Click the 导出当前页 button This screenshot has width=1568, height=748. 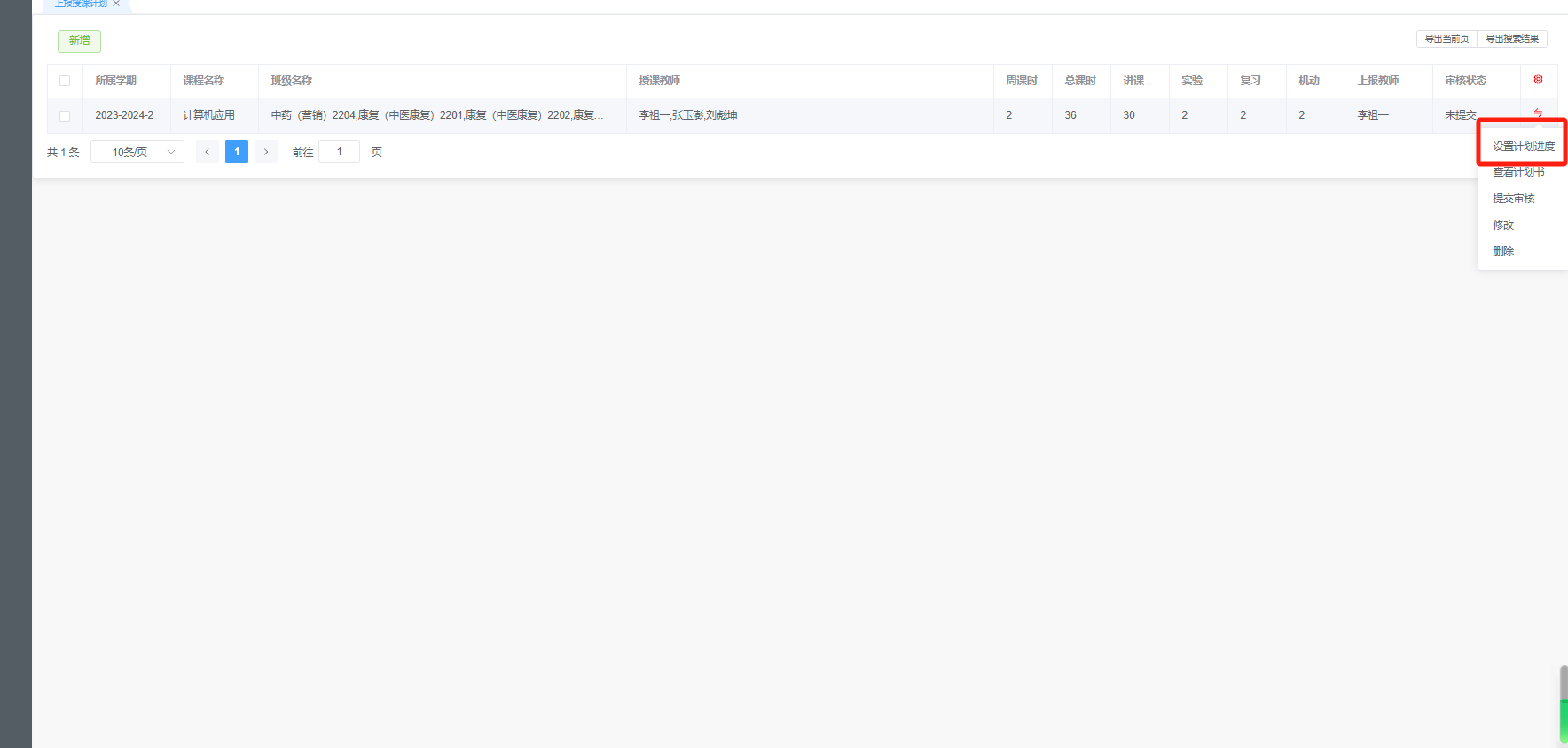click(x=1446, y=39)
